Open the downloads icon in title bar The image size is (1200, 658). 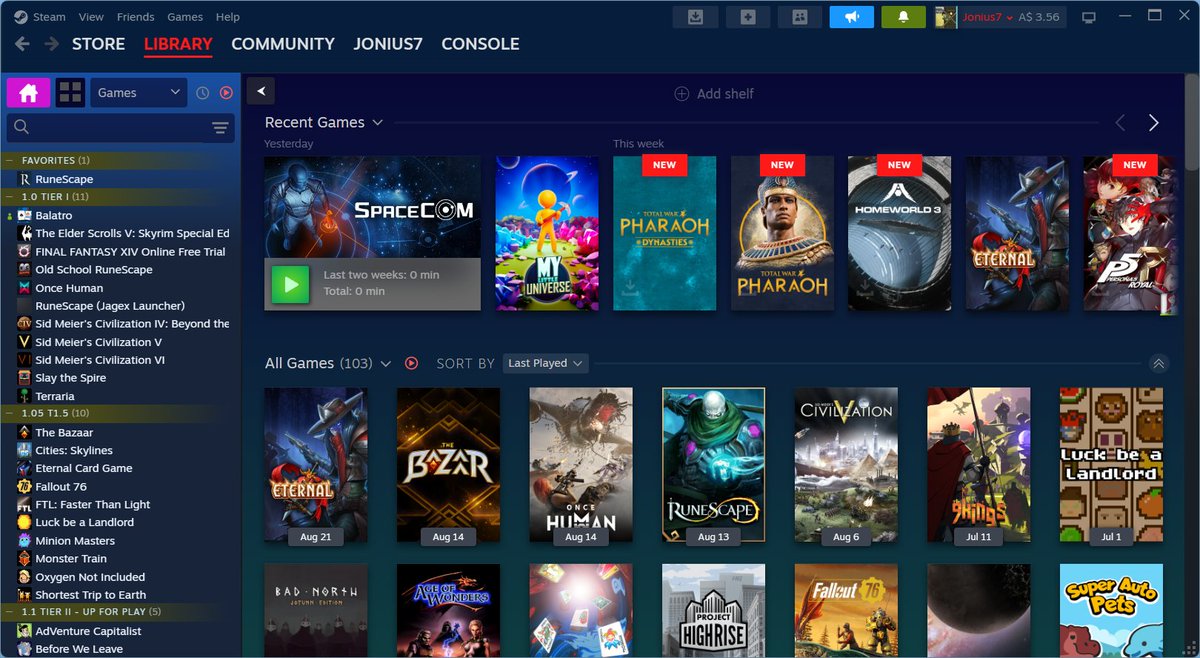(695, 17)
